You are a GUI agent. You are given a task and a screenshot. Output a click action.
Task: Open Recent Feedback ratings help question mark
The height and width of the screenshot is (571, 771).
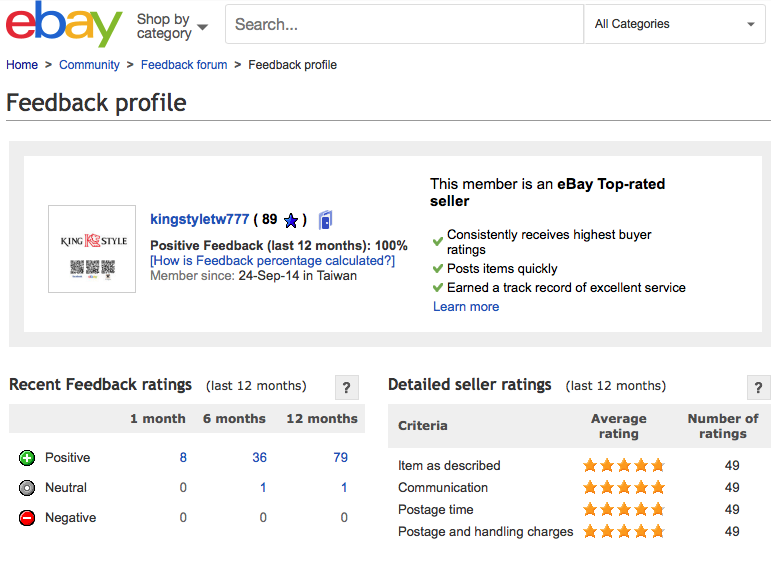[345, 388]
